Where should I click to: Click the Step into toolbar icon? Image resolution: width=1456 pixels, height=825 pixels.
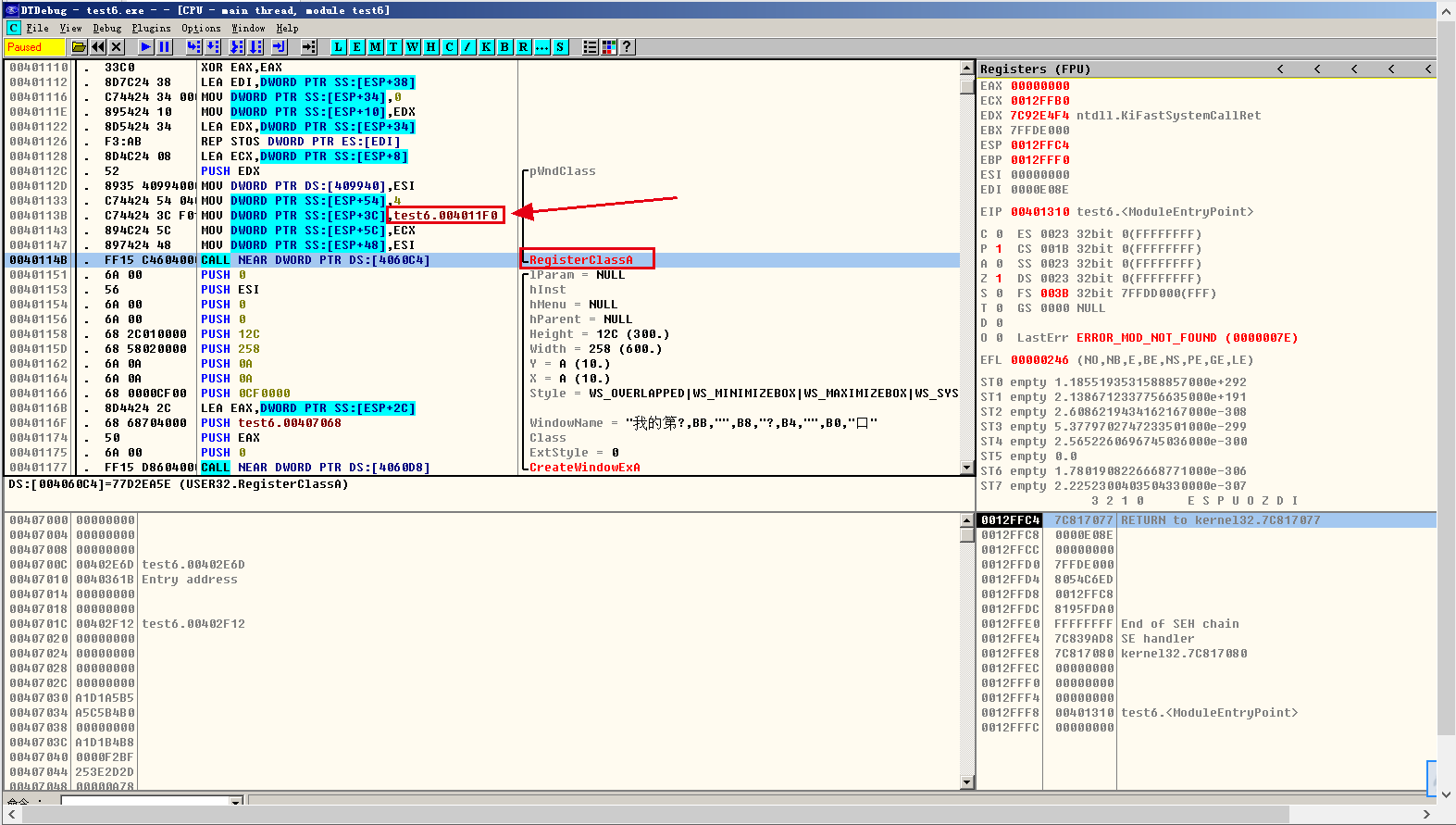tap(193, 47)
